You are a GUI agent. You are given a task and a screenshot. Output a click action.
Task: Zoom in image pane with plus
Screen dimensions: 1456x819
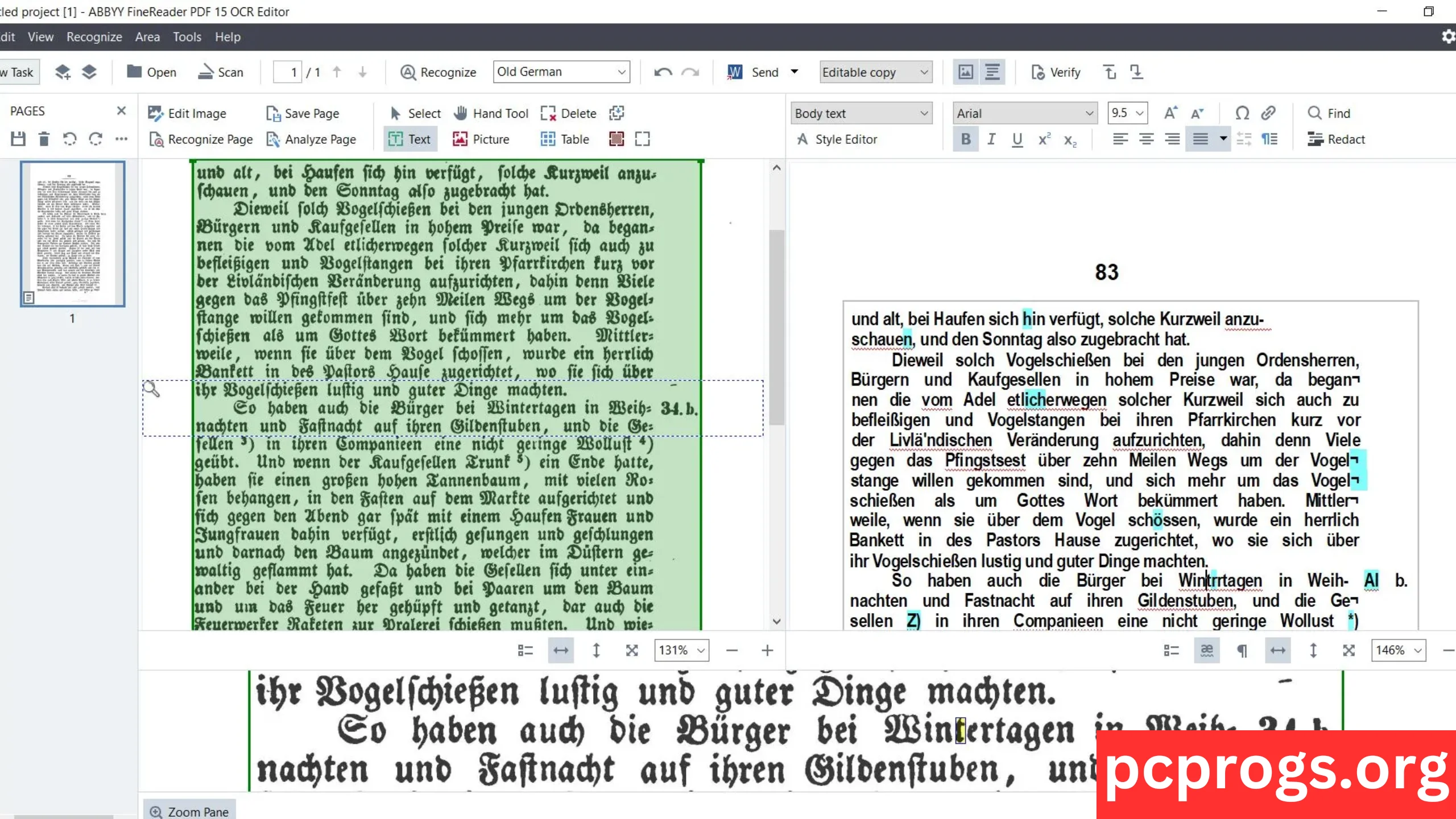tap(767, 650)
